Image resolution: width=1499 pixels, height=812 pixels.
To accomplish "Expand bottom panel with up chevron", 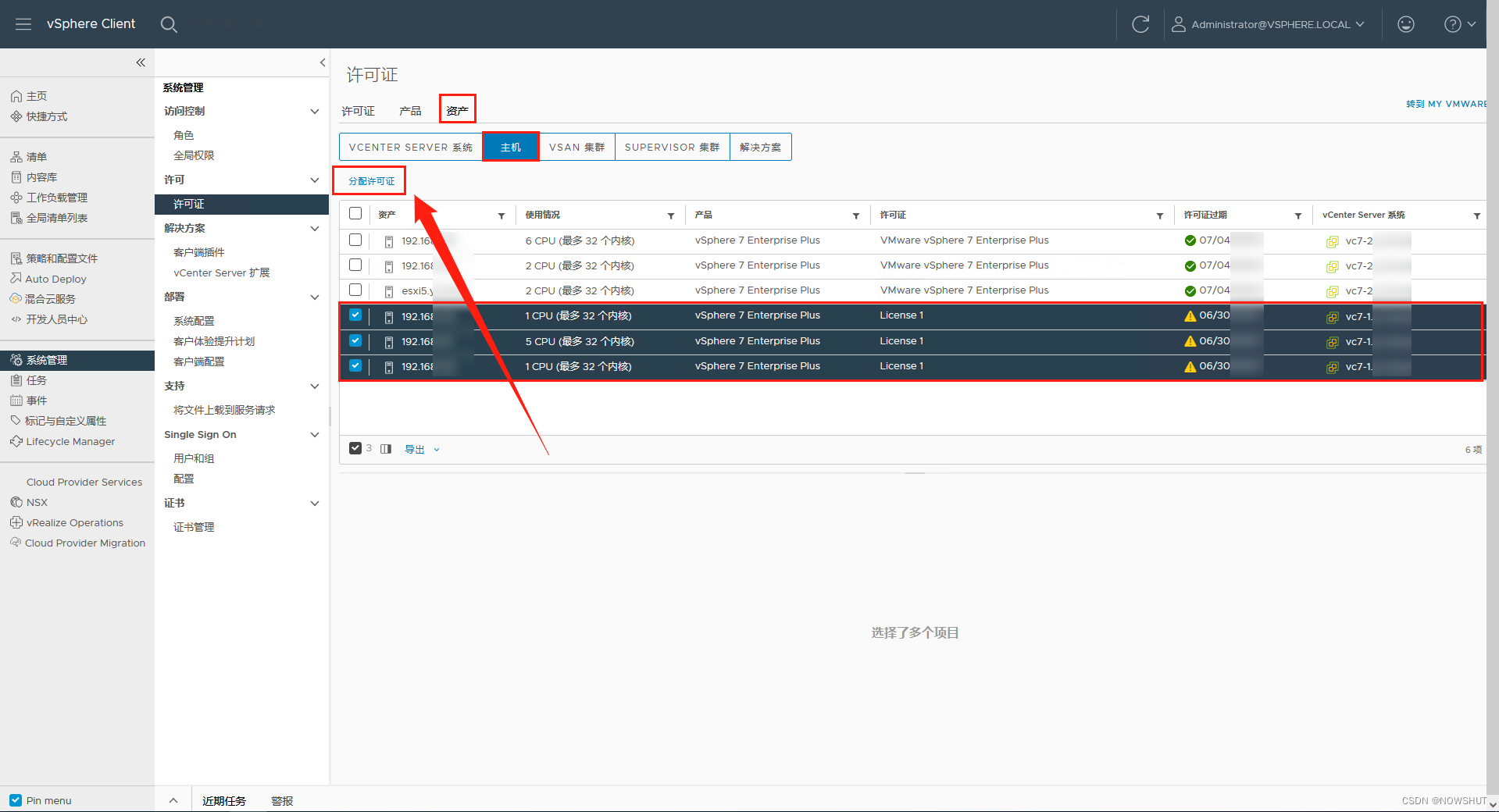I will point(173,800).
